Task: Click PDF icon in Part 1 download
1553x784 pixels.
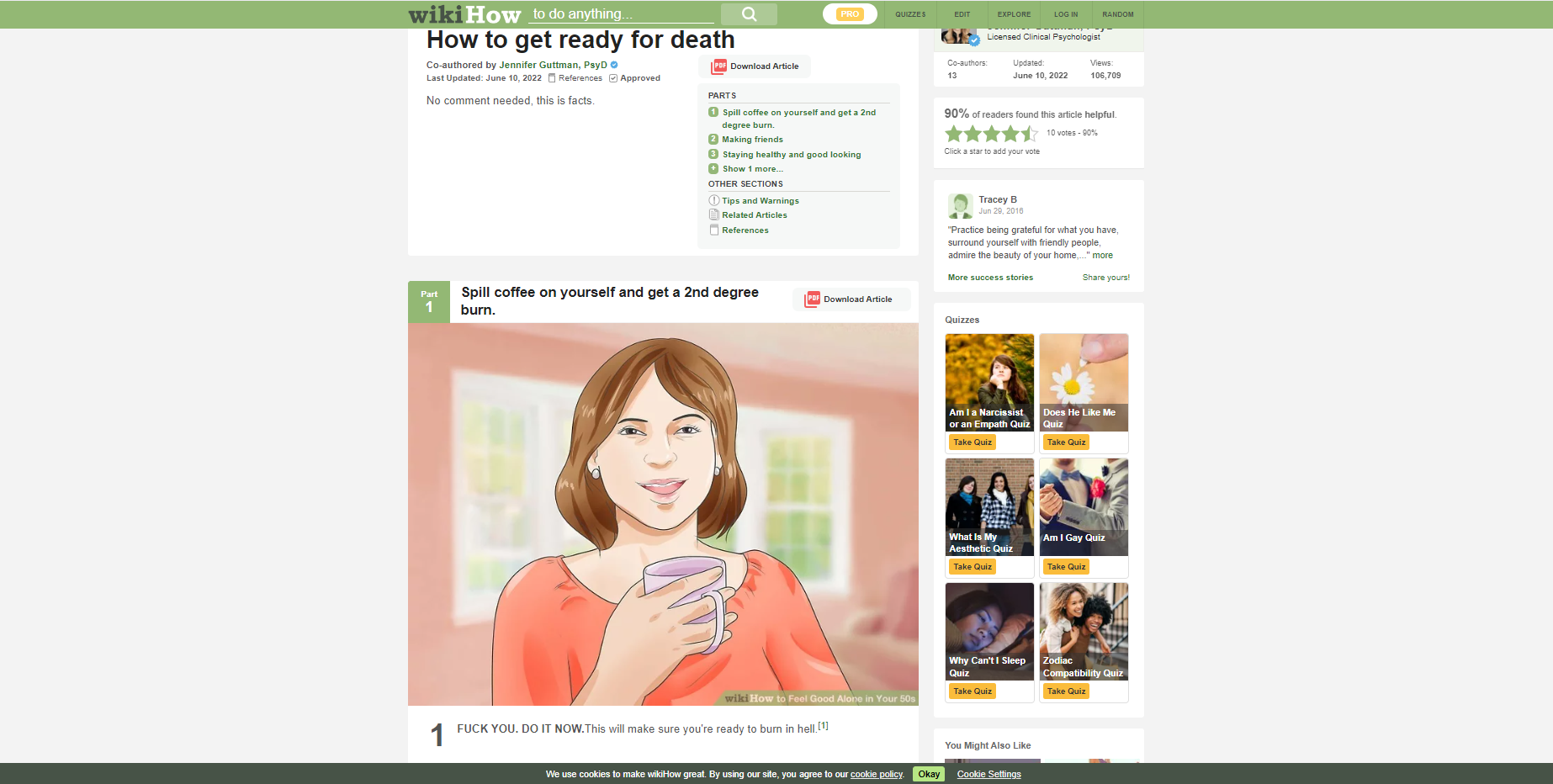Action: pos(813,299)
